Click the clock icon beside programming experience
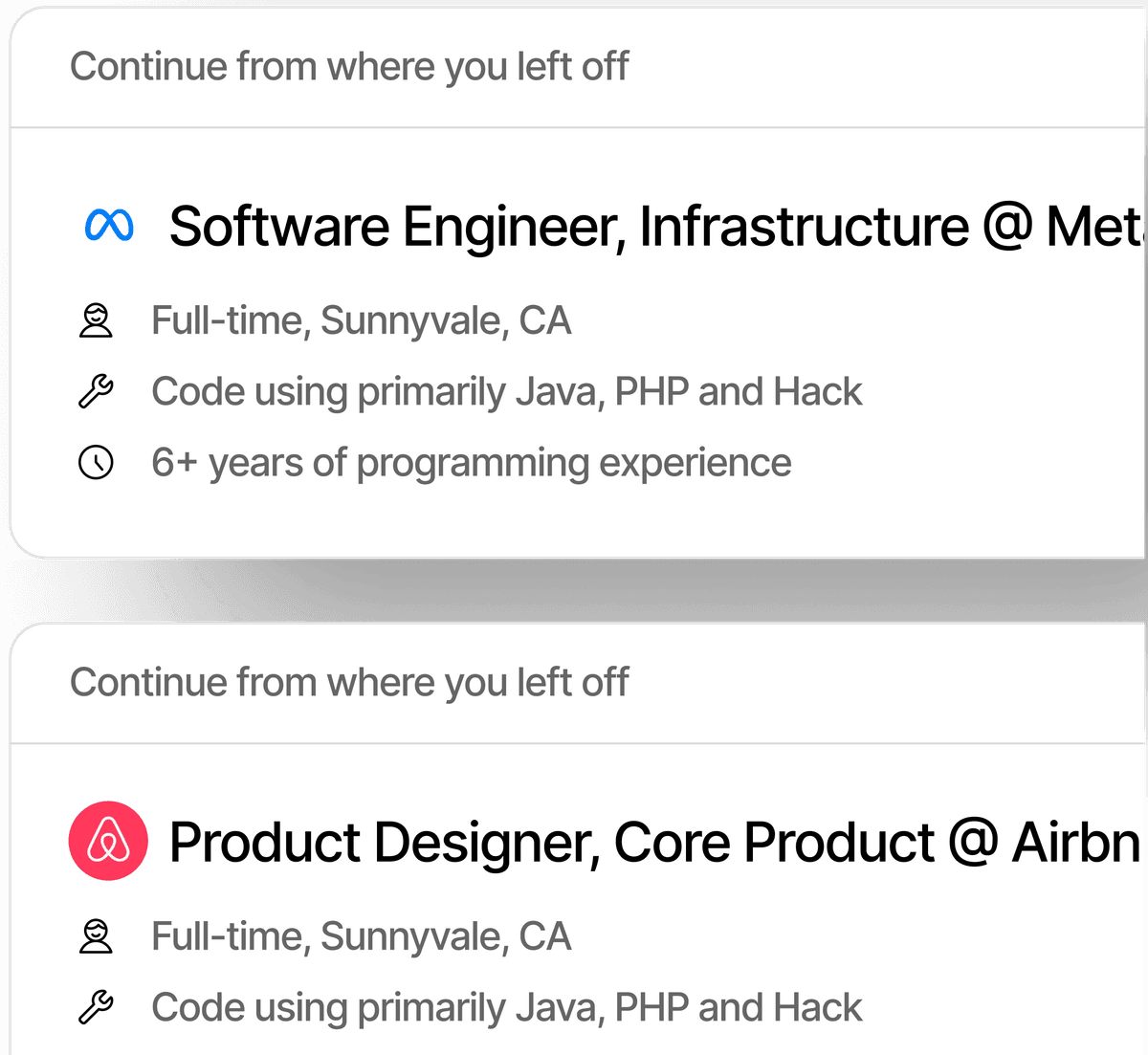This screenshot has height=1055, width=1148. pos(96,463)
